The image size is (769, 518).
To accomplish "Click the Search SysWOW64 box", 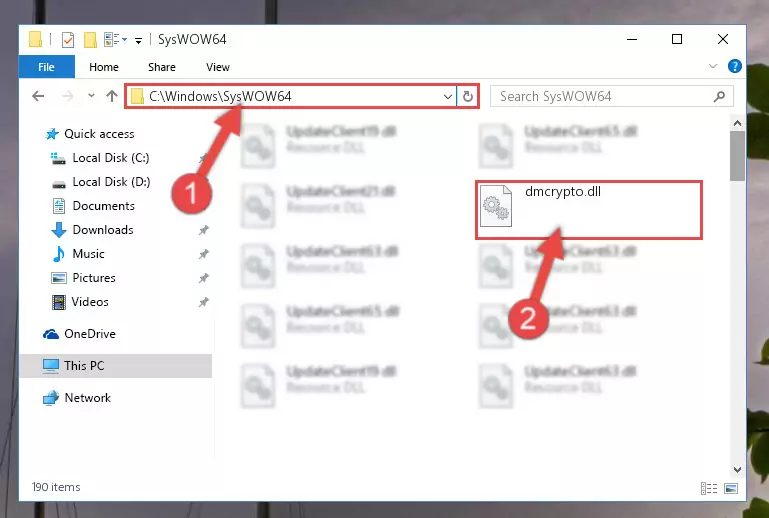I will (x=612, y=96).
